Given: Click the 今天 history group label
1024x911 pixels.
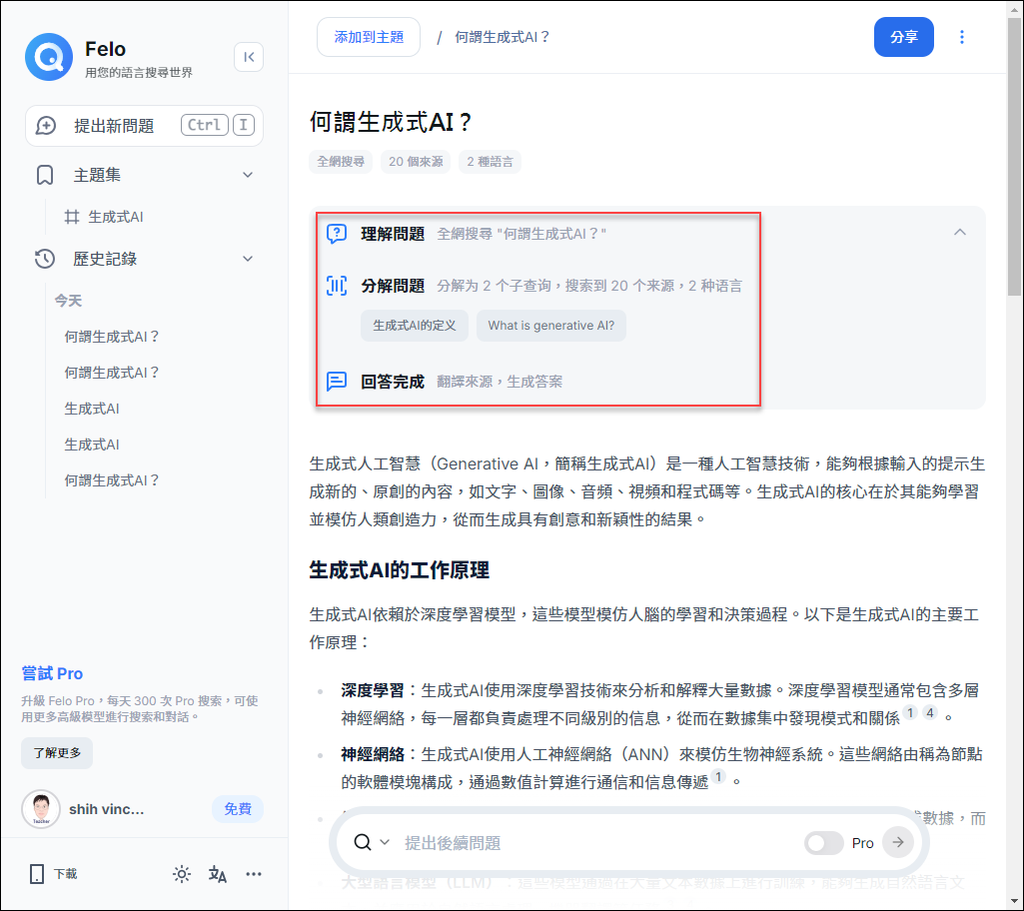Looking at the screenshot, I should (x=68, y=300).
